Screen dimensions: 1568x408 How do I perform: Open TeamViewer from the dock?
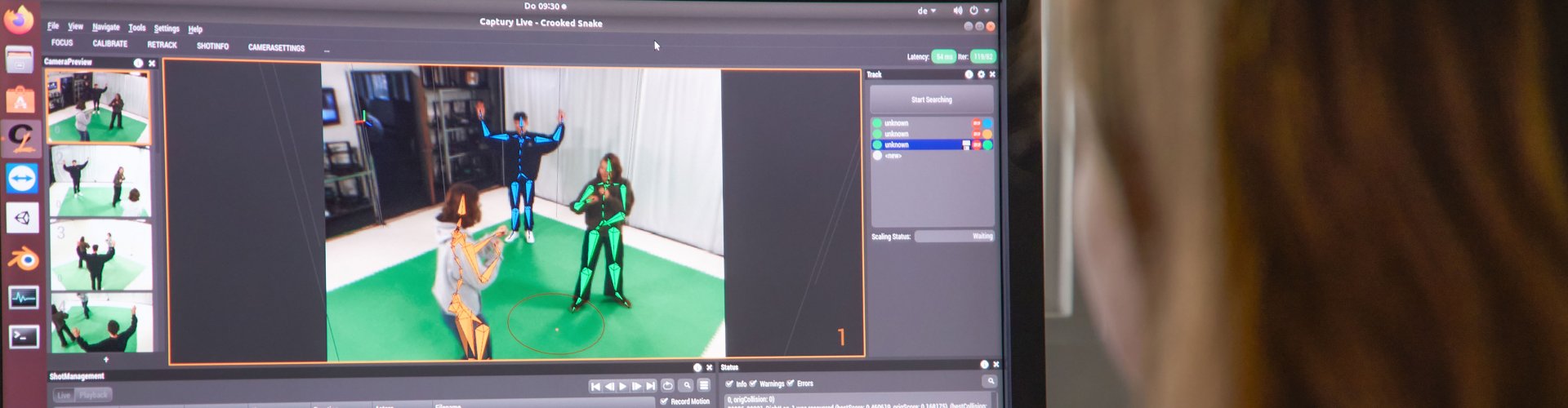tap(22, 178)
